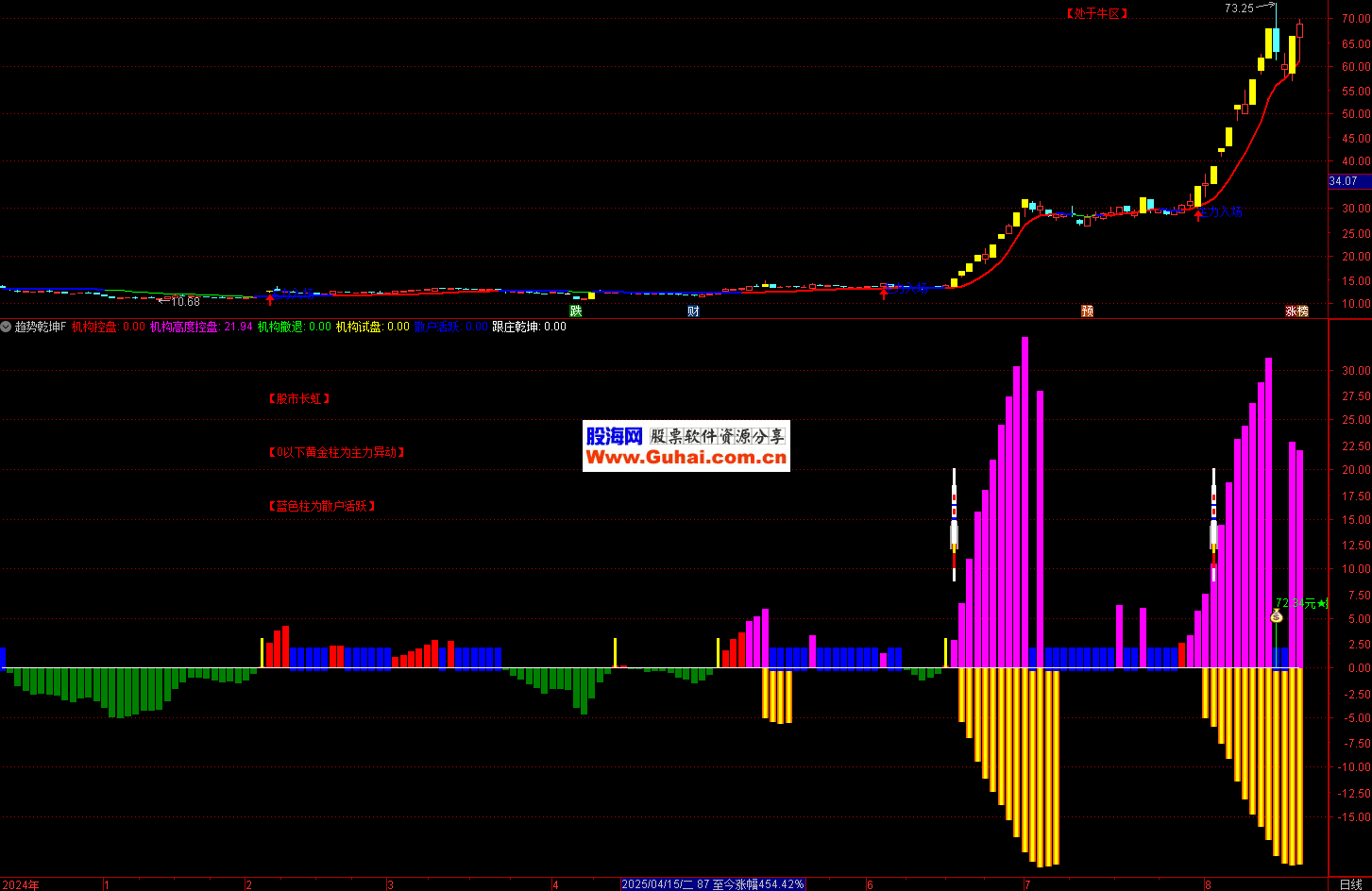Select the 趋势乾坤F indicator name
Viewport: 1372px width, 891px height.
41,327
